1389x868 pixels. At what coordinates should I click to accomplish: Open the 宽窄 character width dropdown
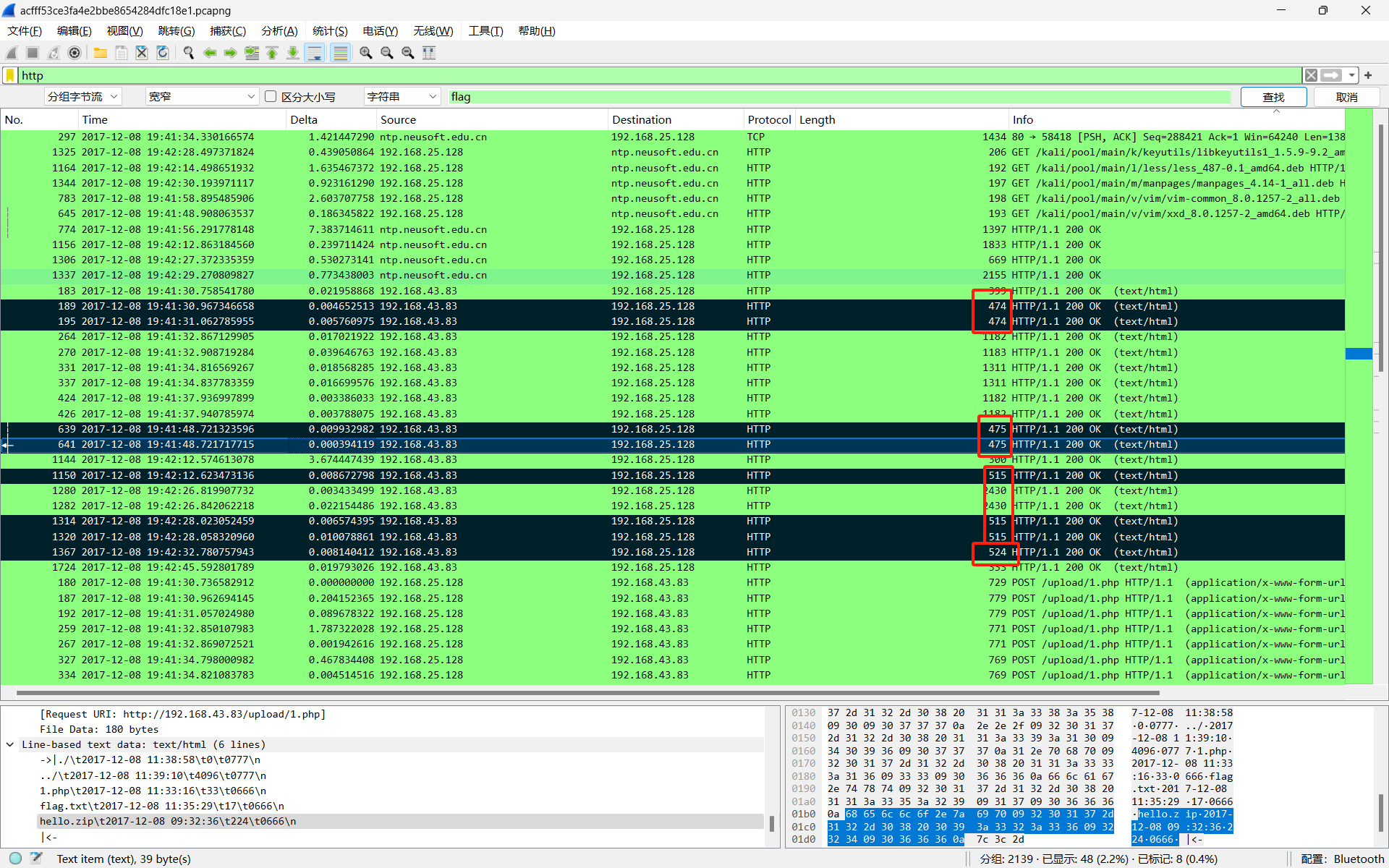click(x=201, y=96)
